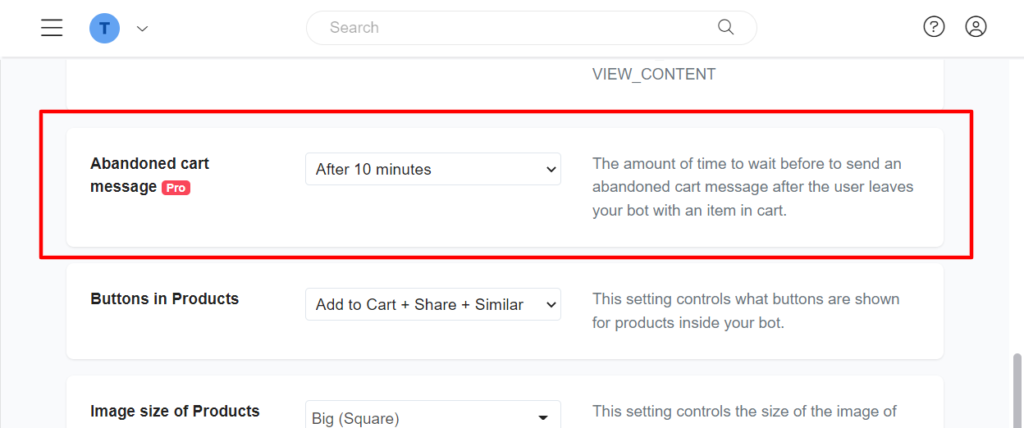Click the abandoned cart wait-time description text

[752, 187]
